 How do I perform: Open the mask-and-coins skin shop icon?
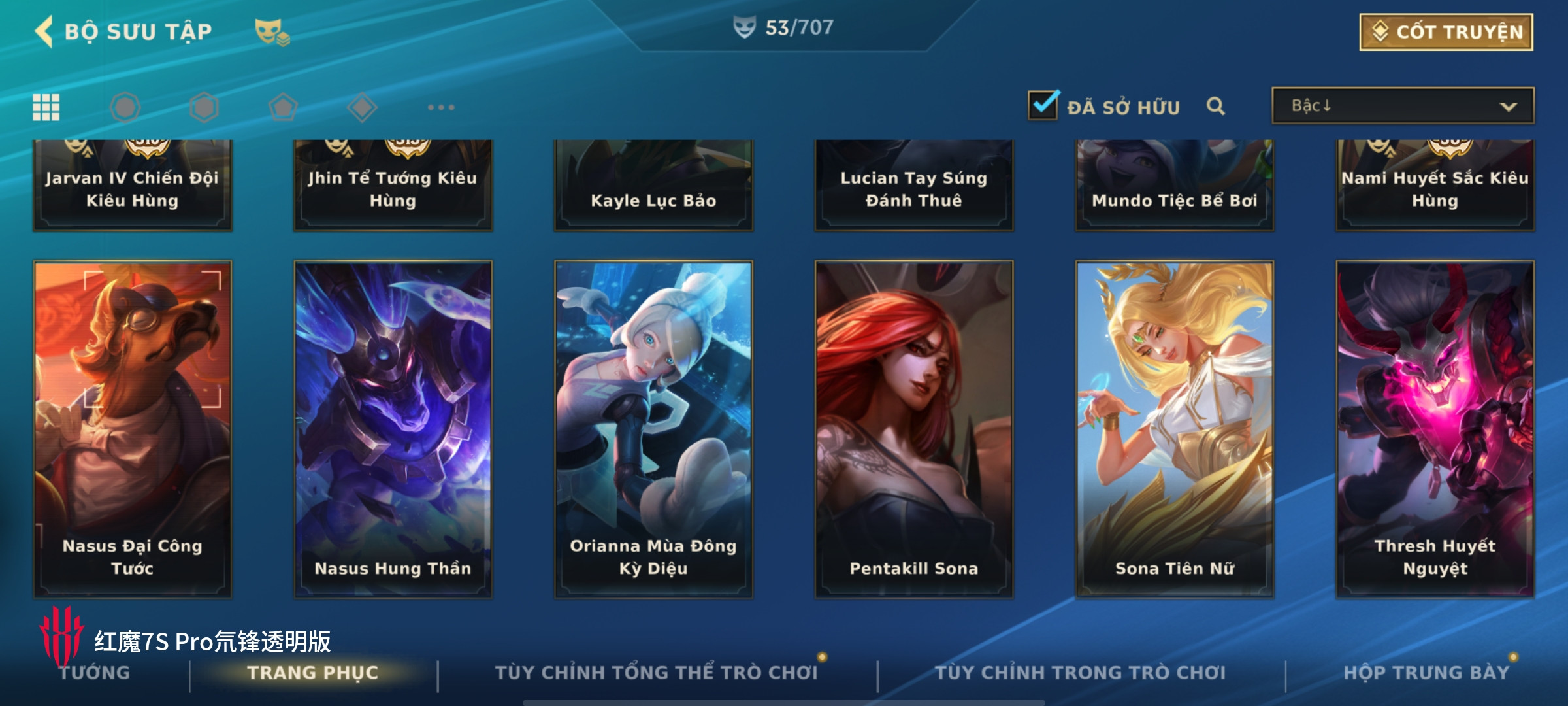coord(272,32)
